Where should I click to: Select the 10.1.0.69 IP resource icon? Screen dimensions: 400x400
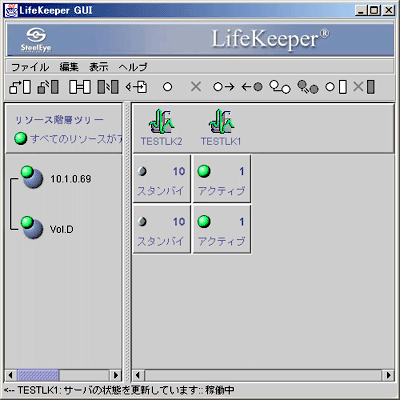32,177
